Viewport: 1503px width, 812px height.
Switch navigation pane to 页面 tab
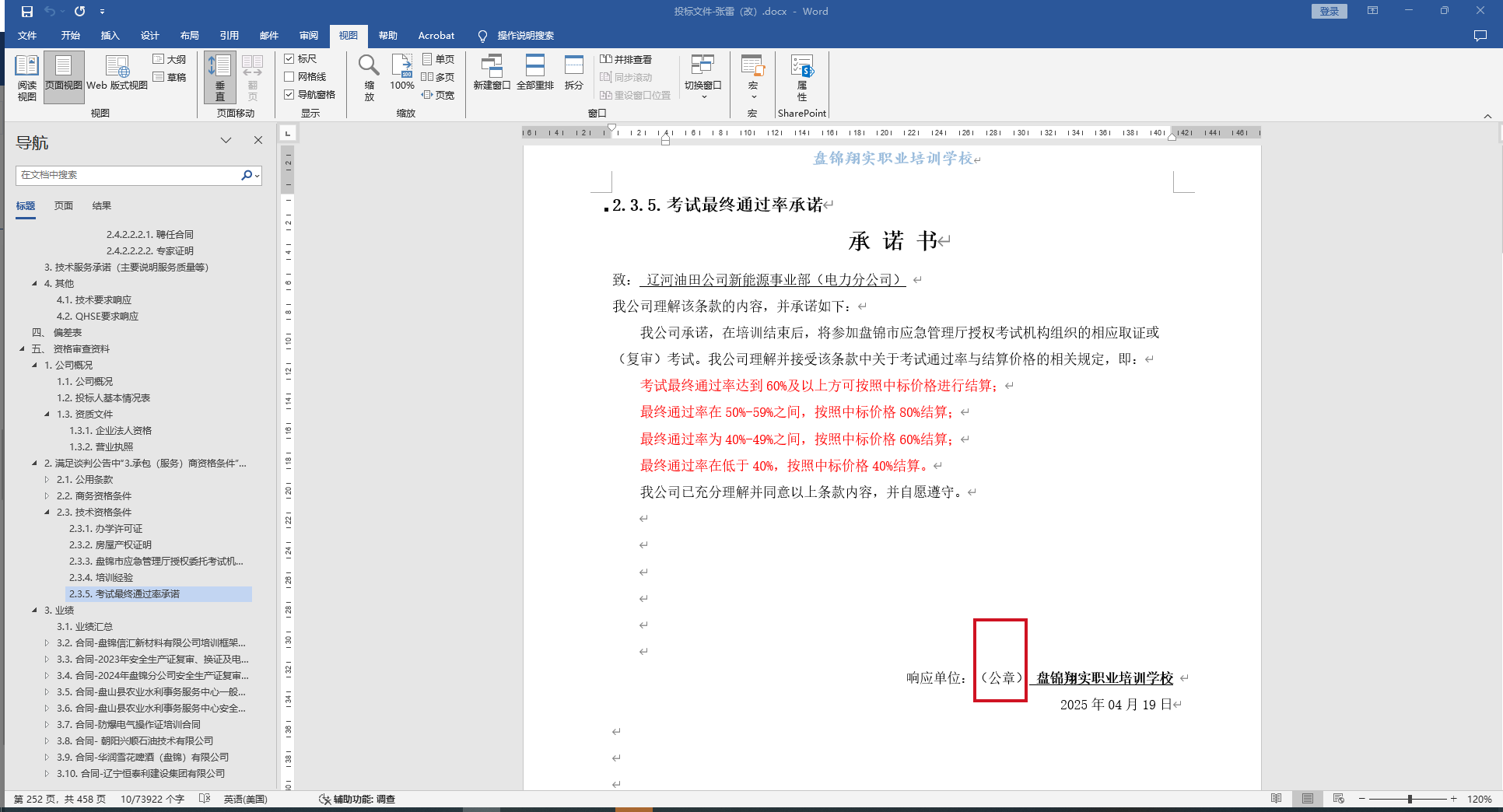point(64,206)
